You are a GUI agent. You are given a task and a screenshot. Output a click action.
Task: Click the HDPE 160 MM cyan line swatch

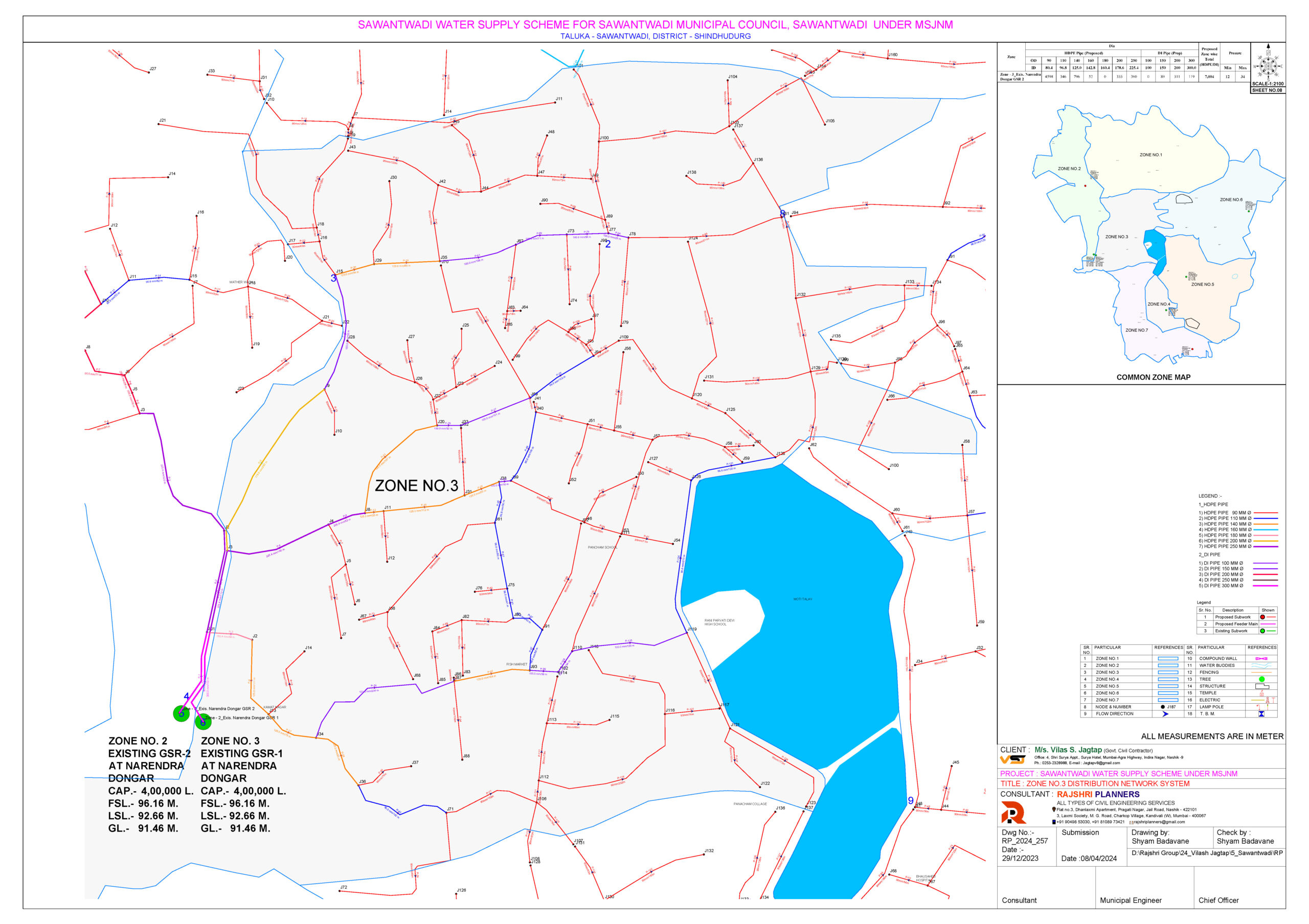point(1266,530)
